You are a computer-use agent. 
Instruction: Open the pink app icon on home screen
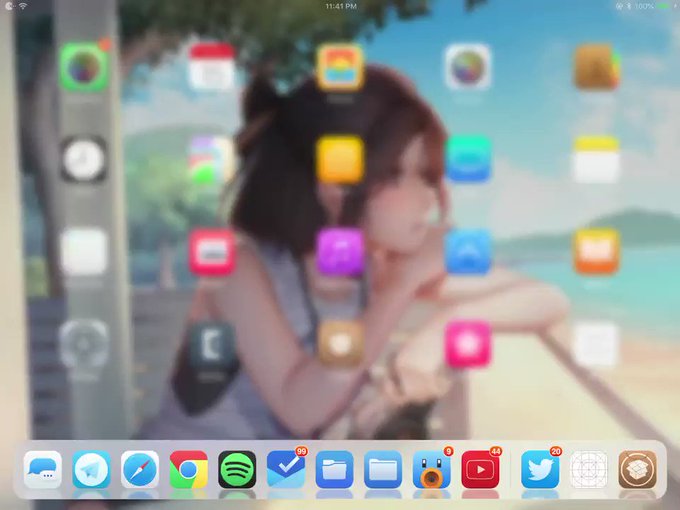[468, 345]
